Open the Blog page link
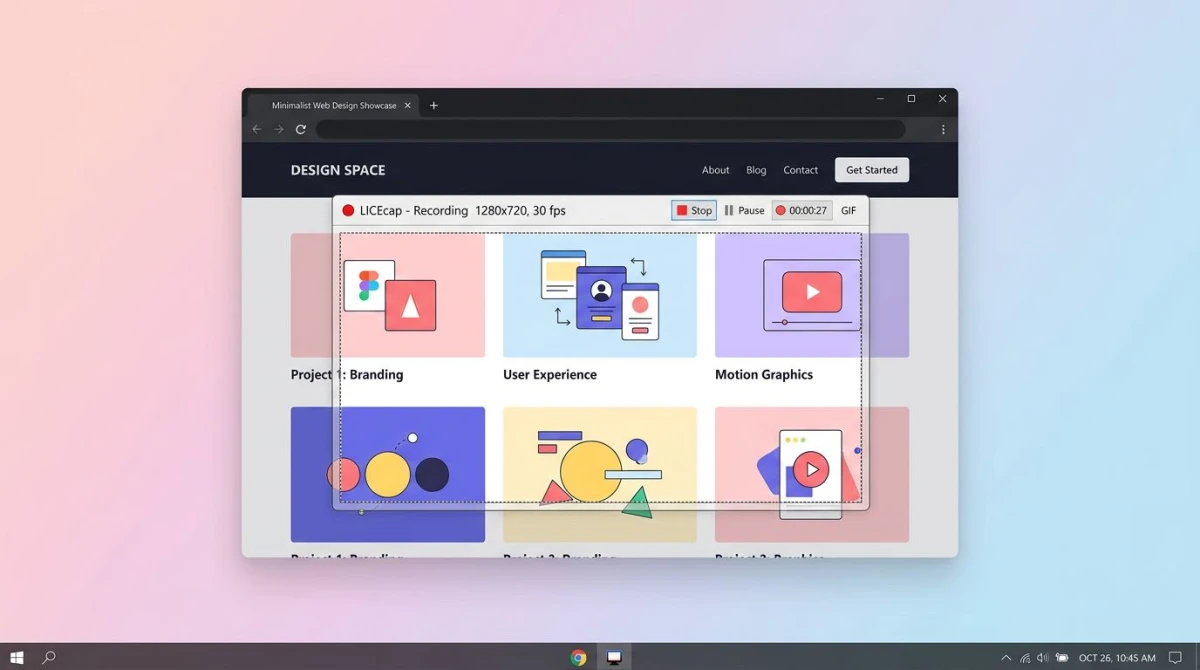1200x670 pixels. [x=756, y=170]
